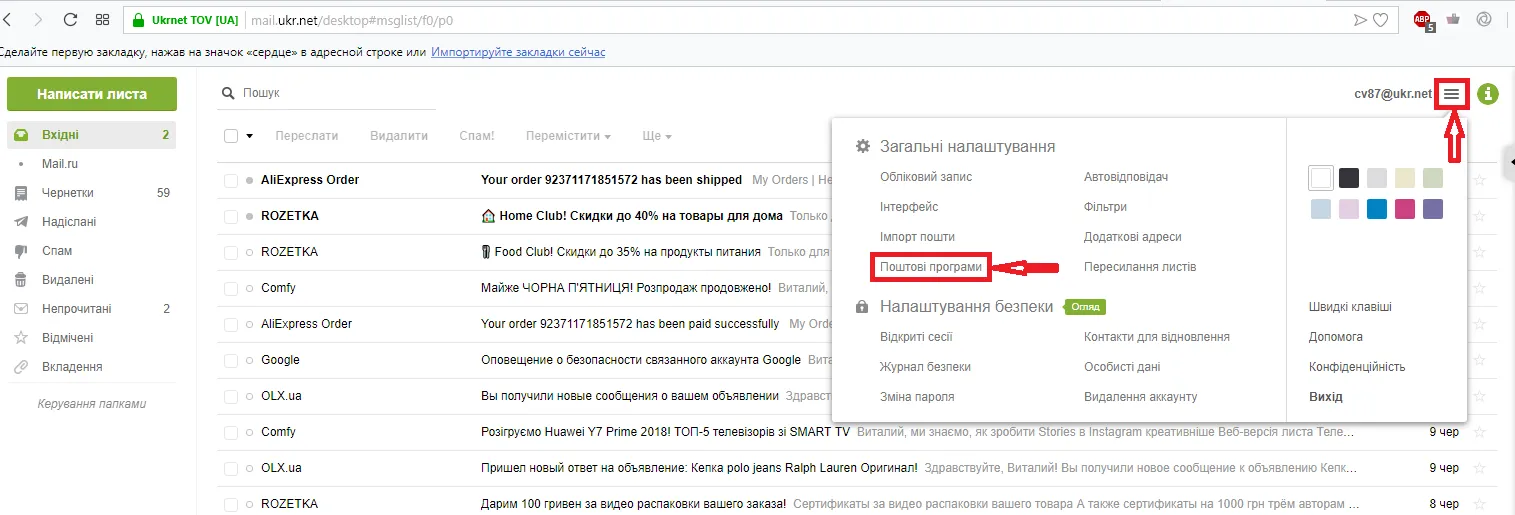Image resolution: width=1515 pixels, height=515 pixels.
Task: Click Импортируйте закладки сейчас link
Action: pyautogui.click(x=518, y=52)
